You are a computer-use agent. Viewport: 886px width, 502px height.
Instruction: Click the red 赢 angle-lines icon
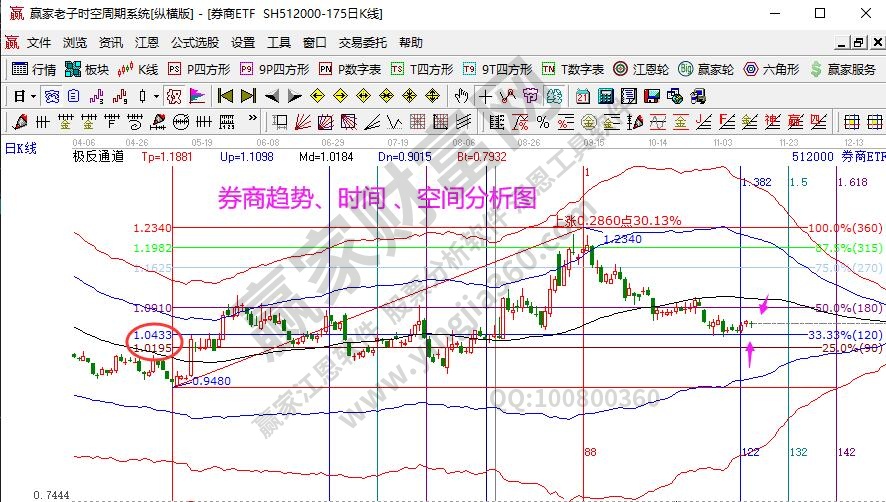point(796,122)
